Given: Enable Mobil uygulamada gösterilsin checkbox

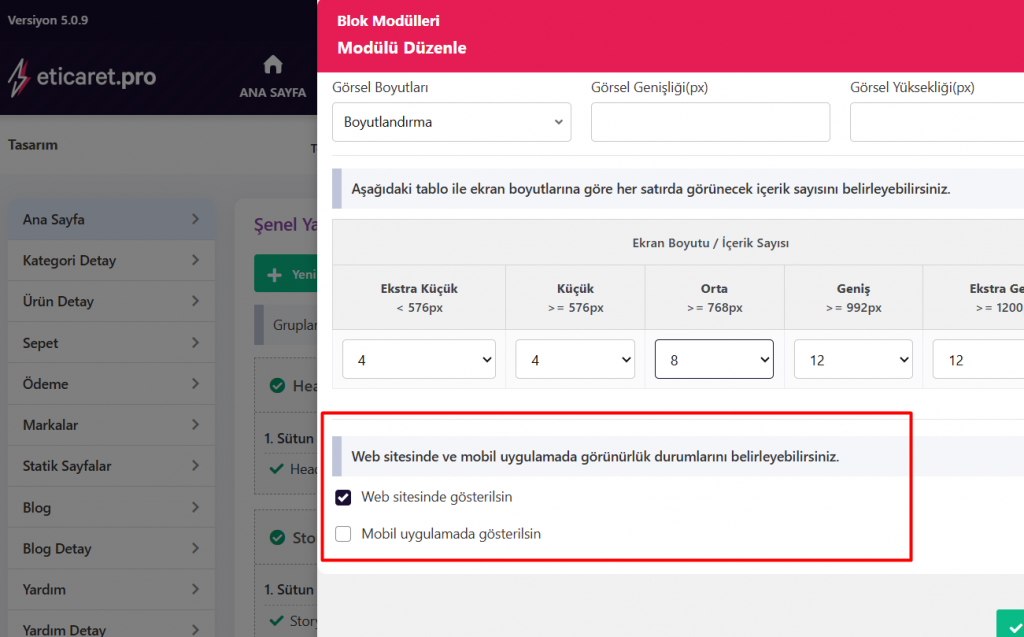Looking at the screenshot, I should click(x=344, y=534).
